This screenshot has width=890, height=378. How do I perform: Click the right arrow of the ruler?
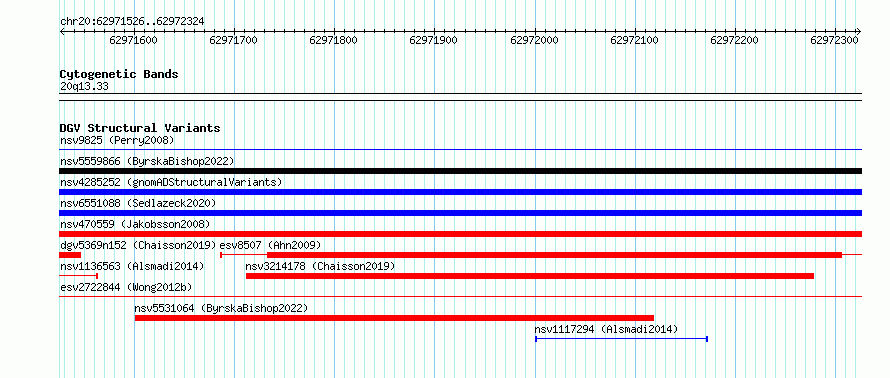point(858,32)
